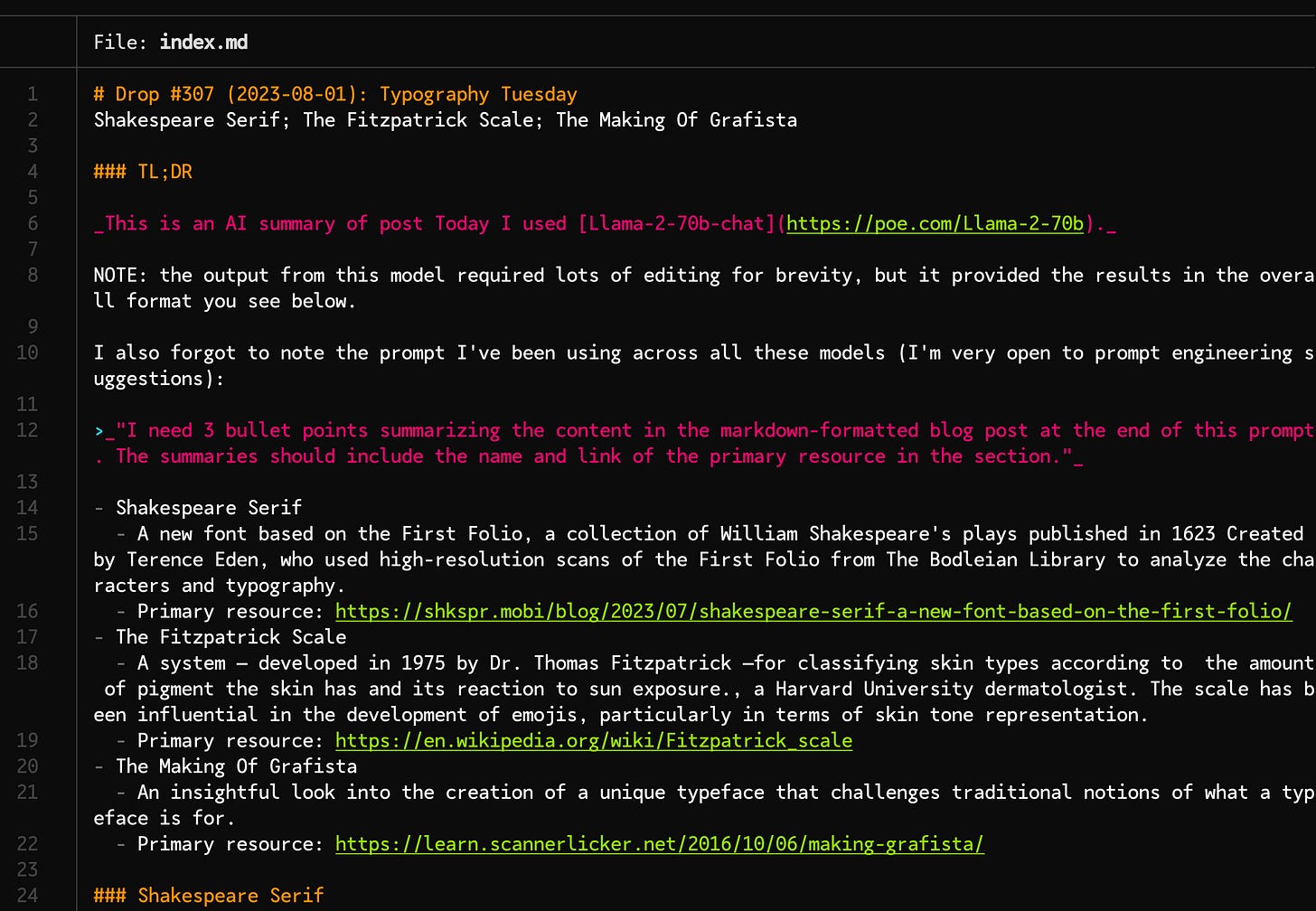The height and width of the screenshot is (911, 1316).
Task: Click the subtitle 'Shakespeare Serif; The Fitzpatrick Scale' line
Action: pyautogui.click(x=446, y=120)
